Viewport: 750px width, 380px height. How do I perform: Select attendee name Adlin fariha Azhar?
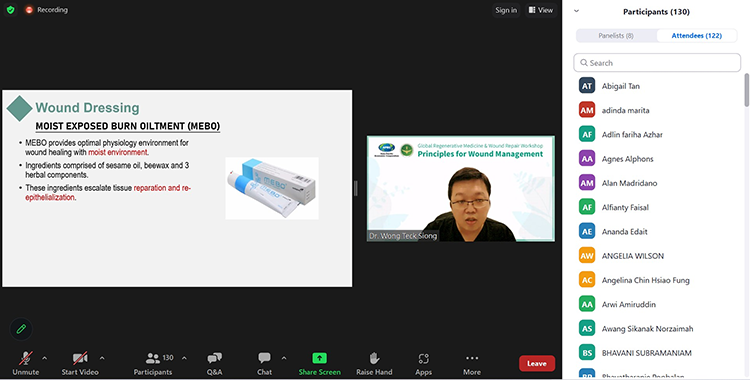pos(632,134)
